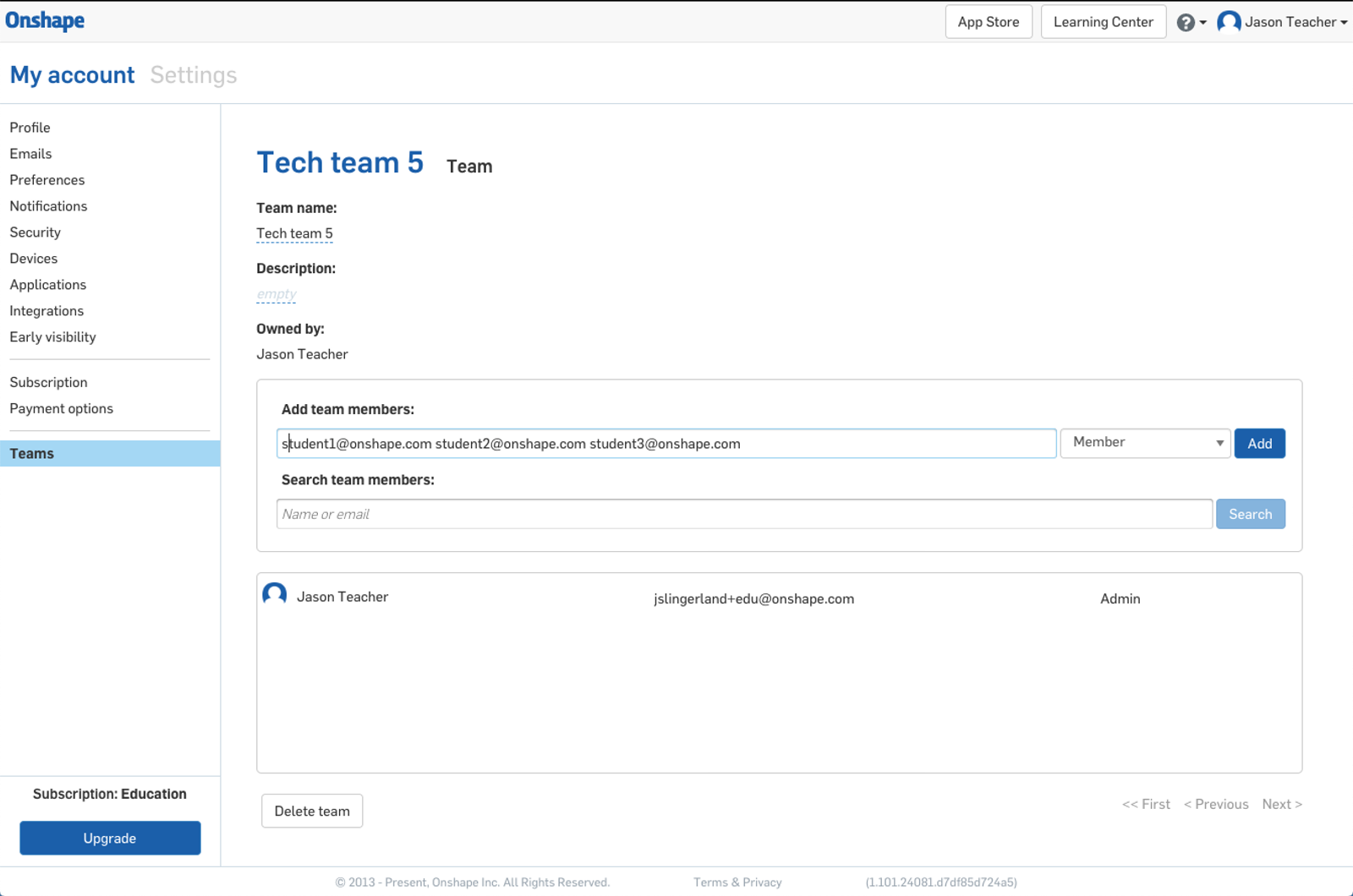The image size is (1353, 896).
Task: Open the Learning Center
Action: [1103, 22]
